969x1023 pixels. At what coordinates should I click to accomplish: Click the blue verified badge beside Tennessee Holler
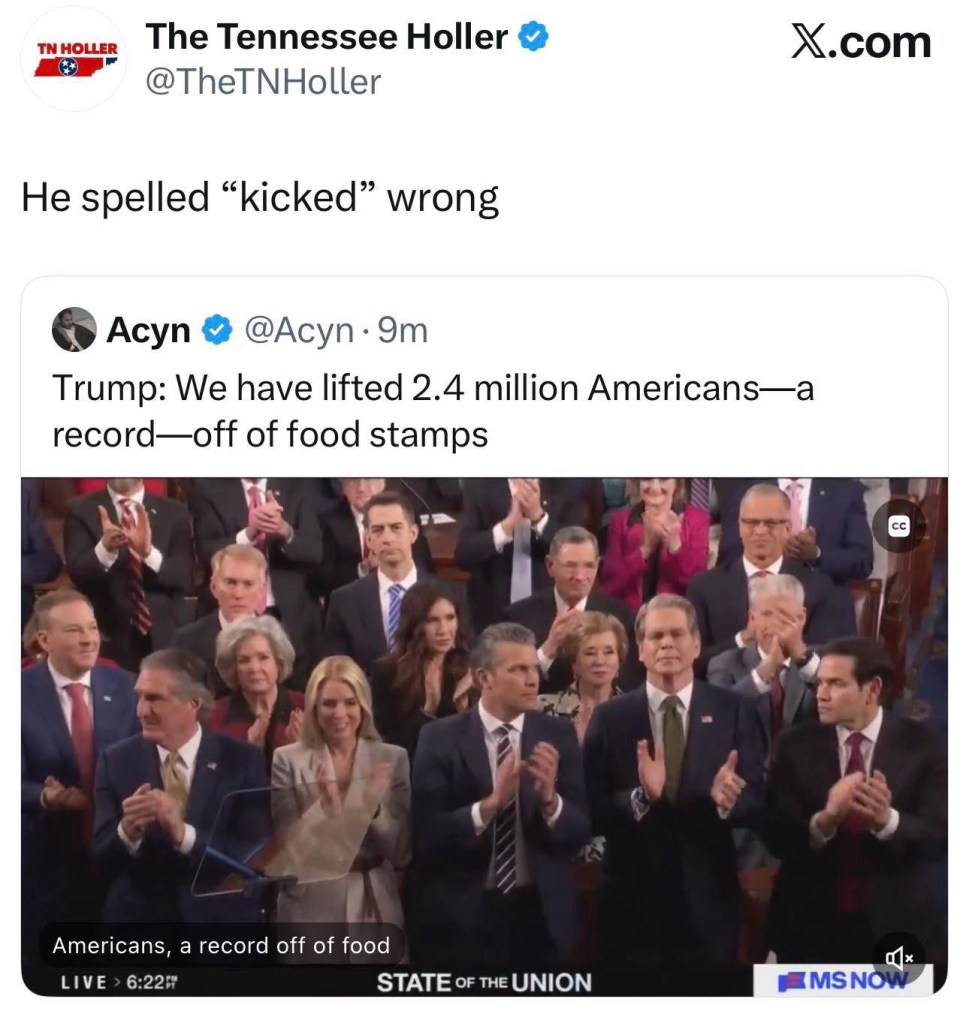[x=534, y=38]
